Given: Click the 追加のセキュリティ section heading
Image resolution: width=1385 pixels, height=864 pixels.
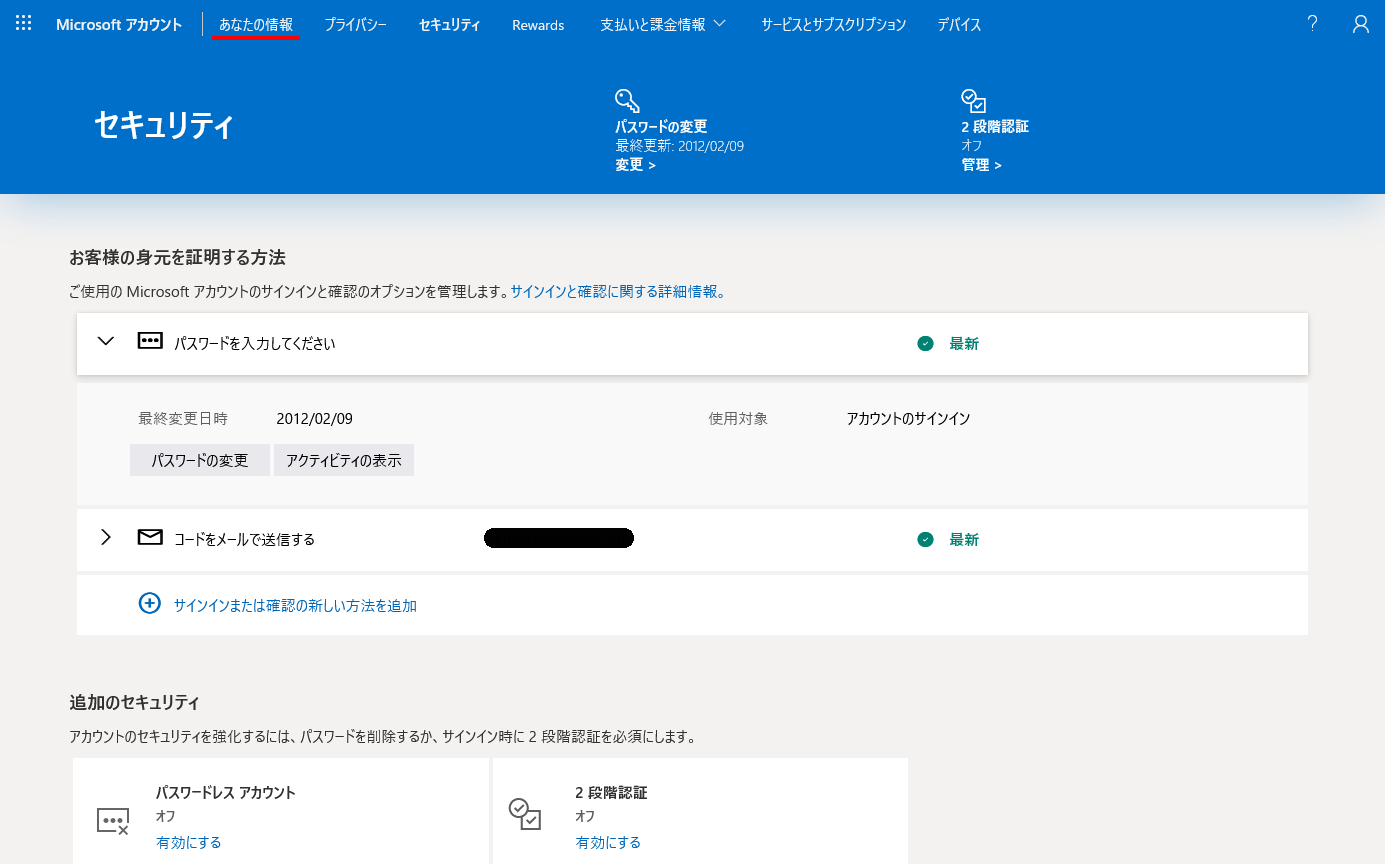Looking at the screenshot, I should click(x=134, y=702).
